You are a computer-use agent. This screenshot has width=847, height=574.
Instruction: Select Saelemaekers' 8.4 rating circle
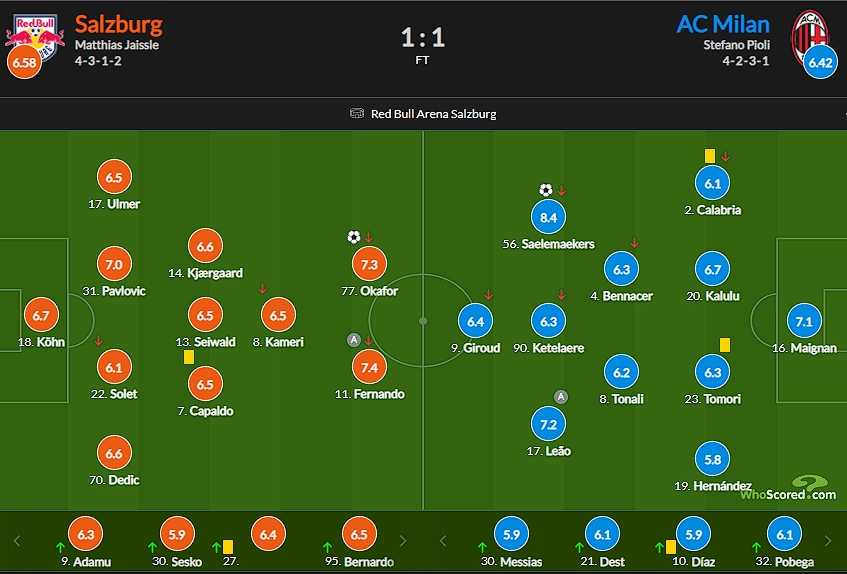548,217
